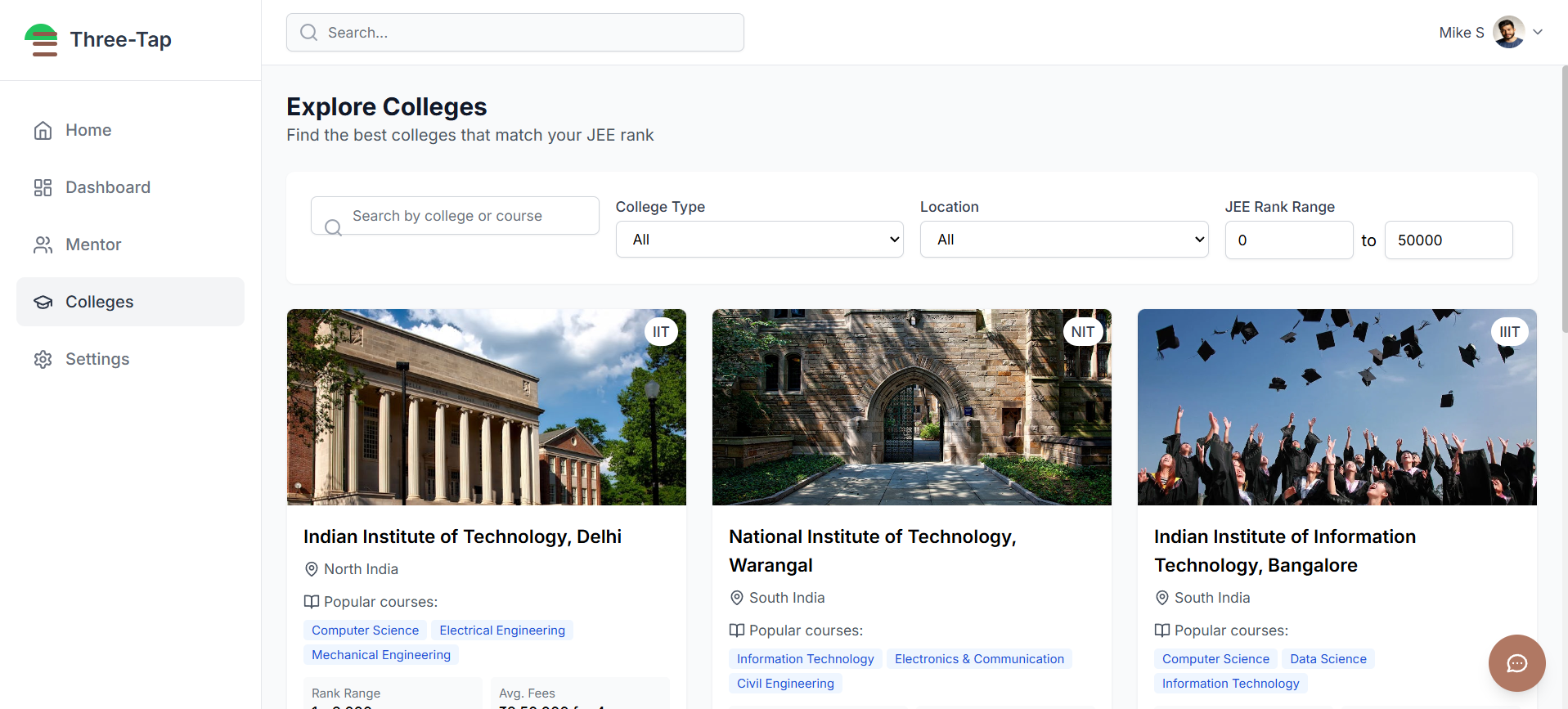Click the Colleges graduation cap icon
This screenshot has height=709, width=1568.
43,302
